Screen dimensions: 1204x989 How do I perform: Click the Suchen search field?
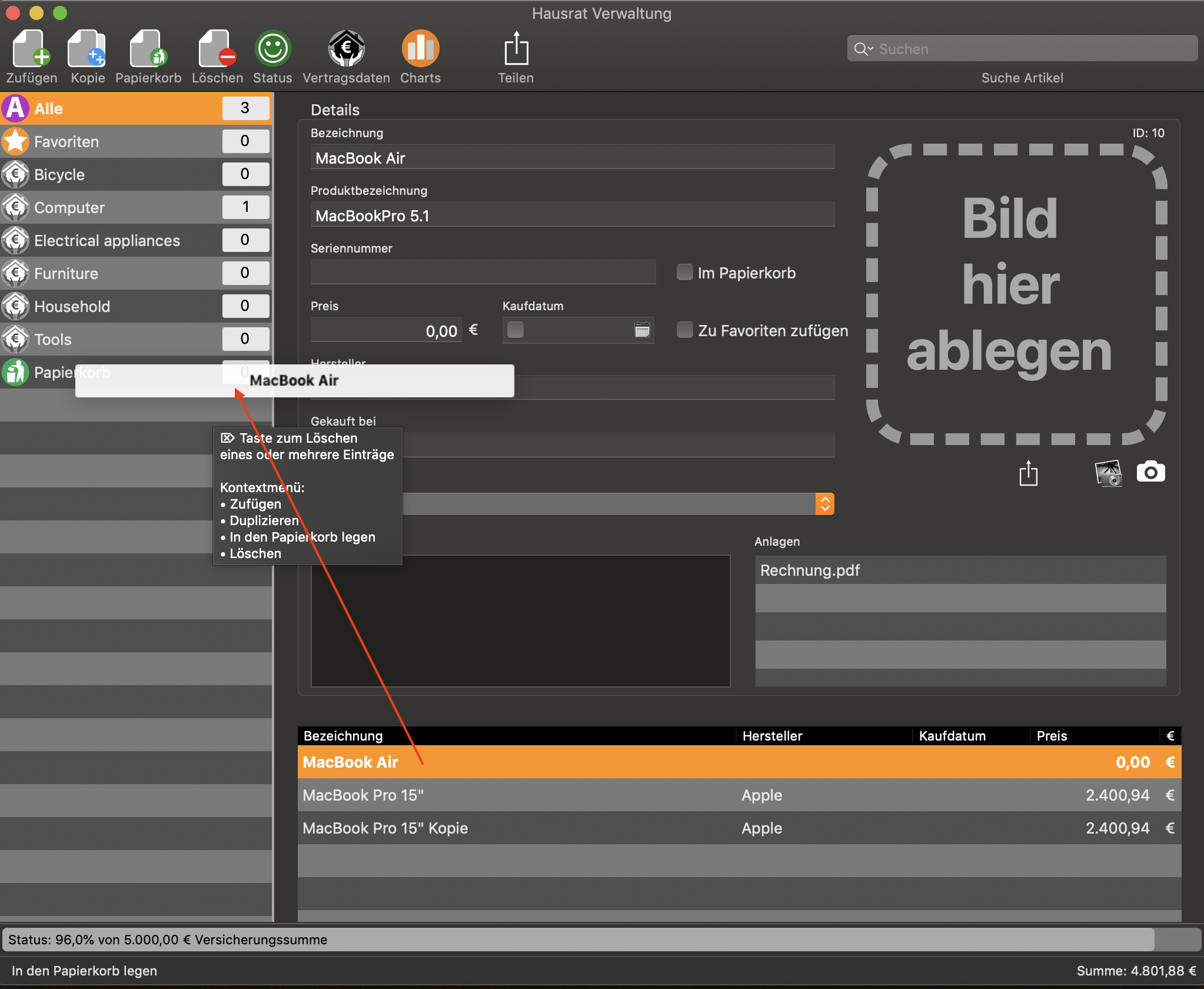[1022, 49]
